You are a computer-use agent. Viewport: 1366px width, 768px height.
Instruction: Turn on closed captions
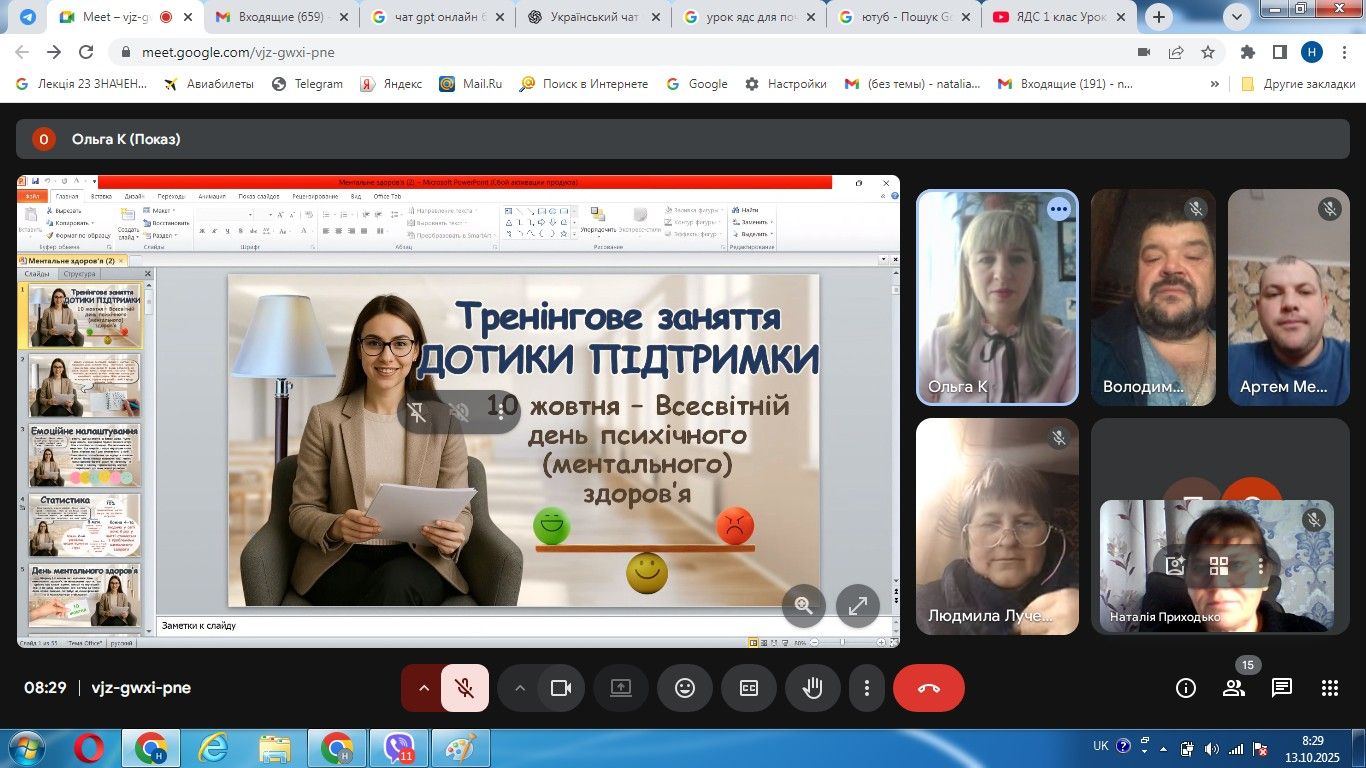(749, 688)
